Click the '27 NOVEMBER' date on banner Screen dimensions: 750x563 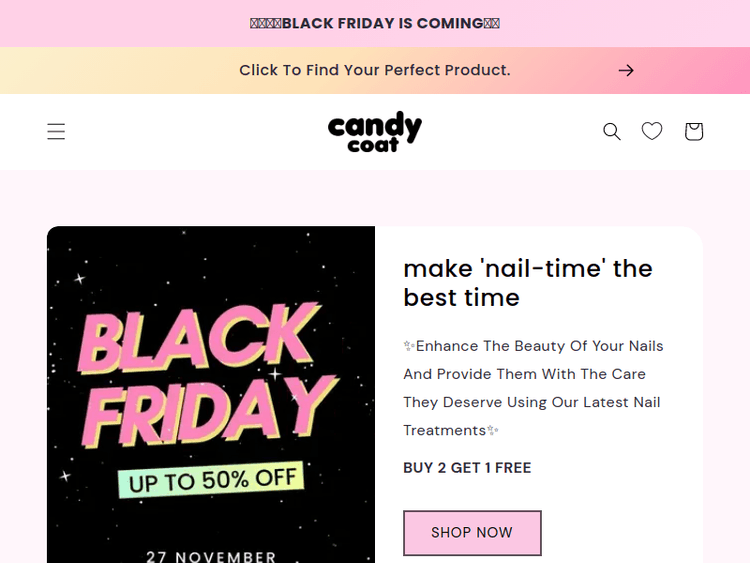[x=211, y=556]
